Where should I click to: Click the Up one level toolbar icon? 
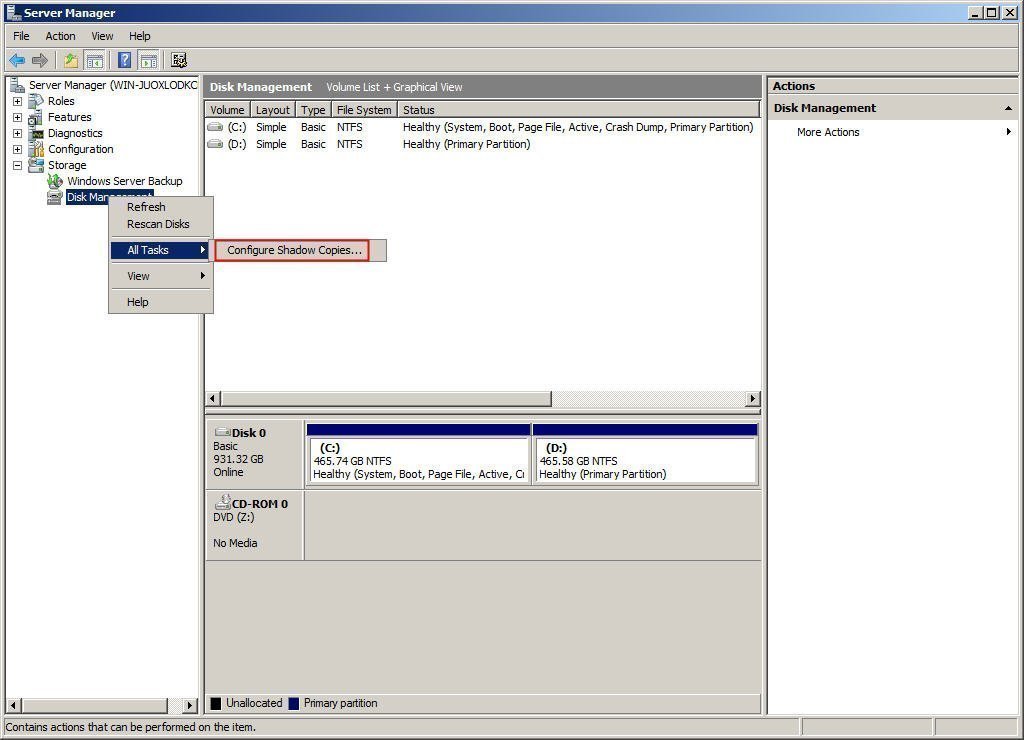tap(71, 61)
